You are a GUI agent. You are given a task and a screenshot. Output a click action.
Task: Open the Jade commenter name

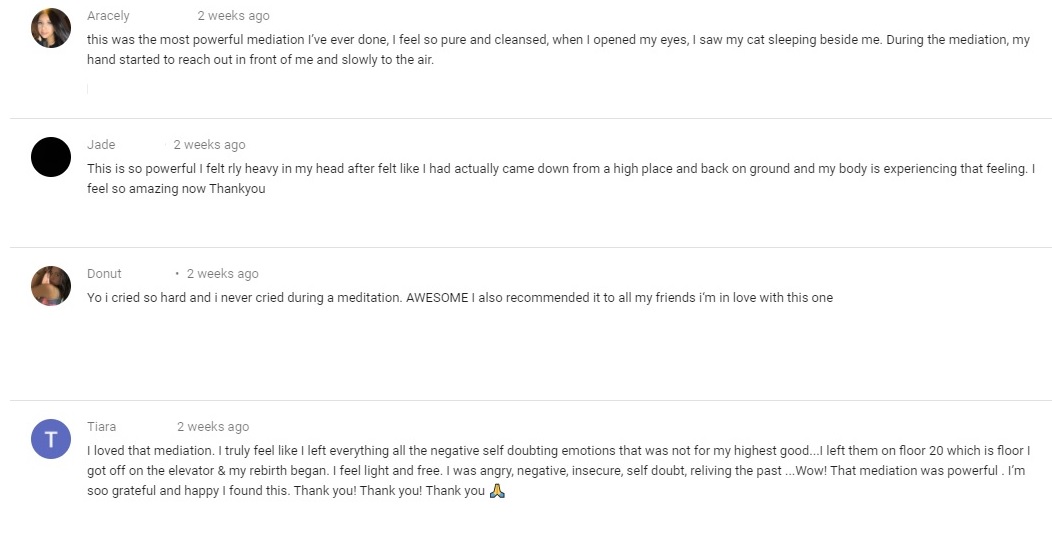pyautogui.click(x=101, y=144)
